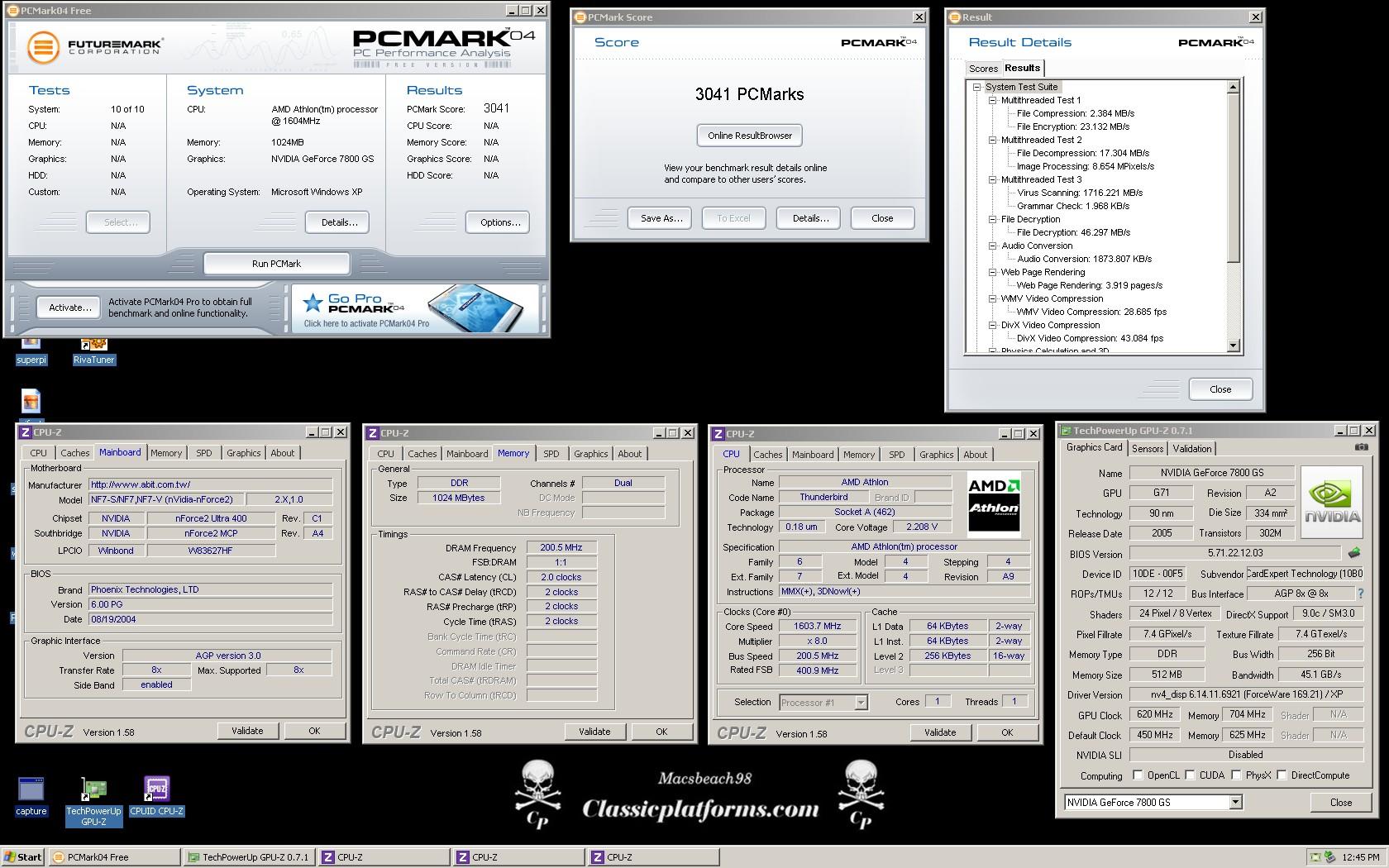Click the GPU-Z title bar icon
This screenshot has height=868, width=1389.
[x=1066, y=431]
